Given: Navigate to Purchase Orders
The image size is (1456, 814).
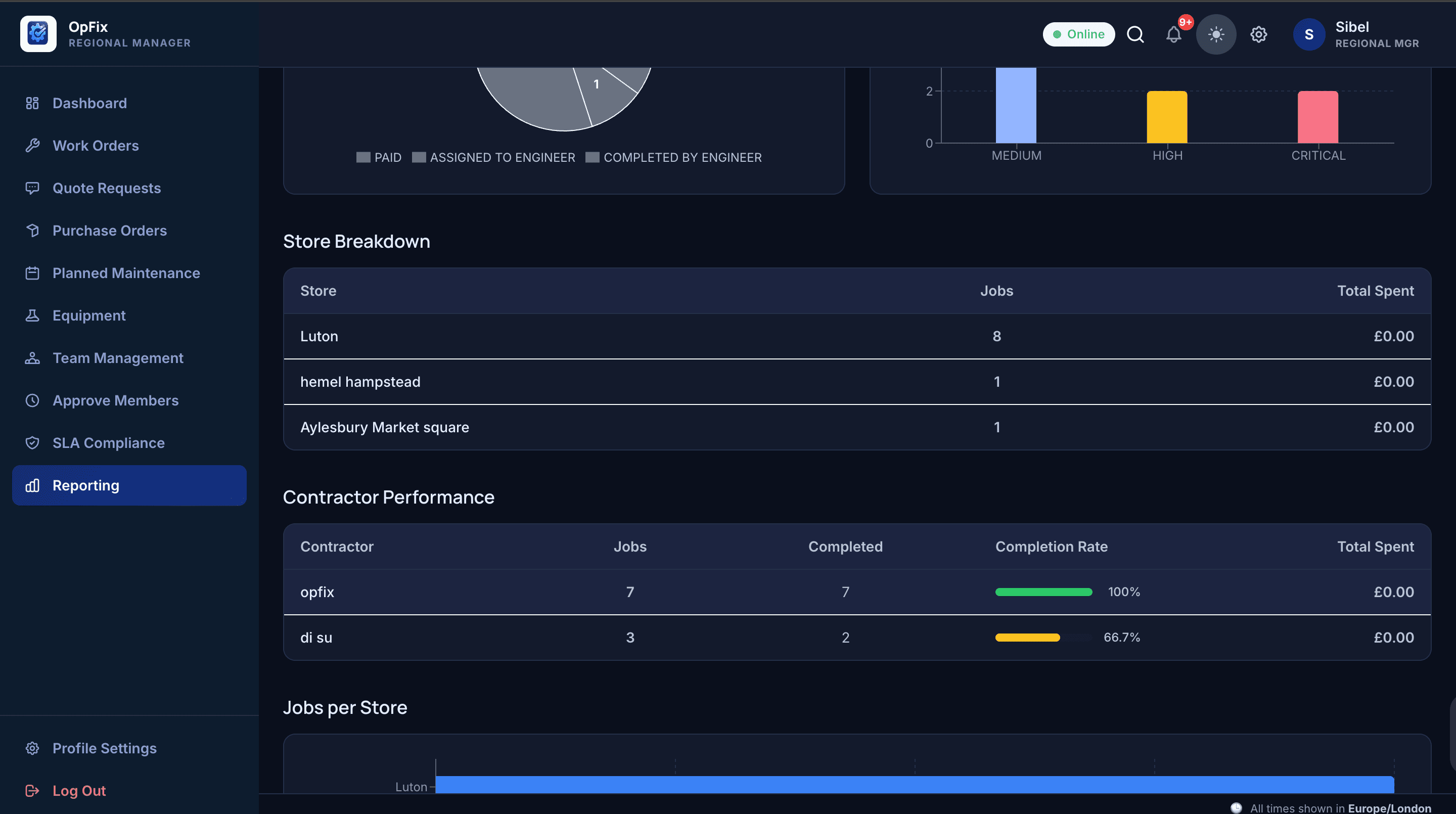Looking at the screenshot, I should coord(129,231).
